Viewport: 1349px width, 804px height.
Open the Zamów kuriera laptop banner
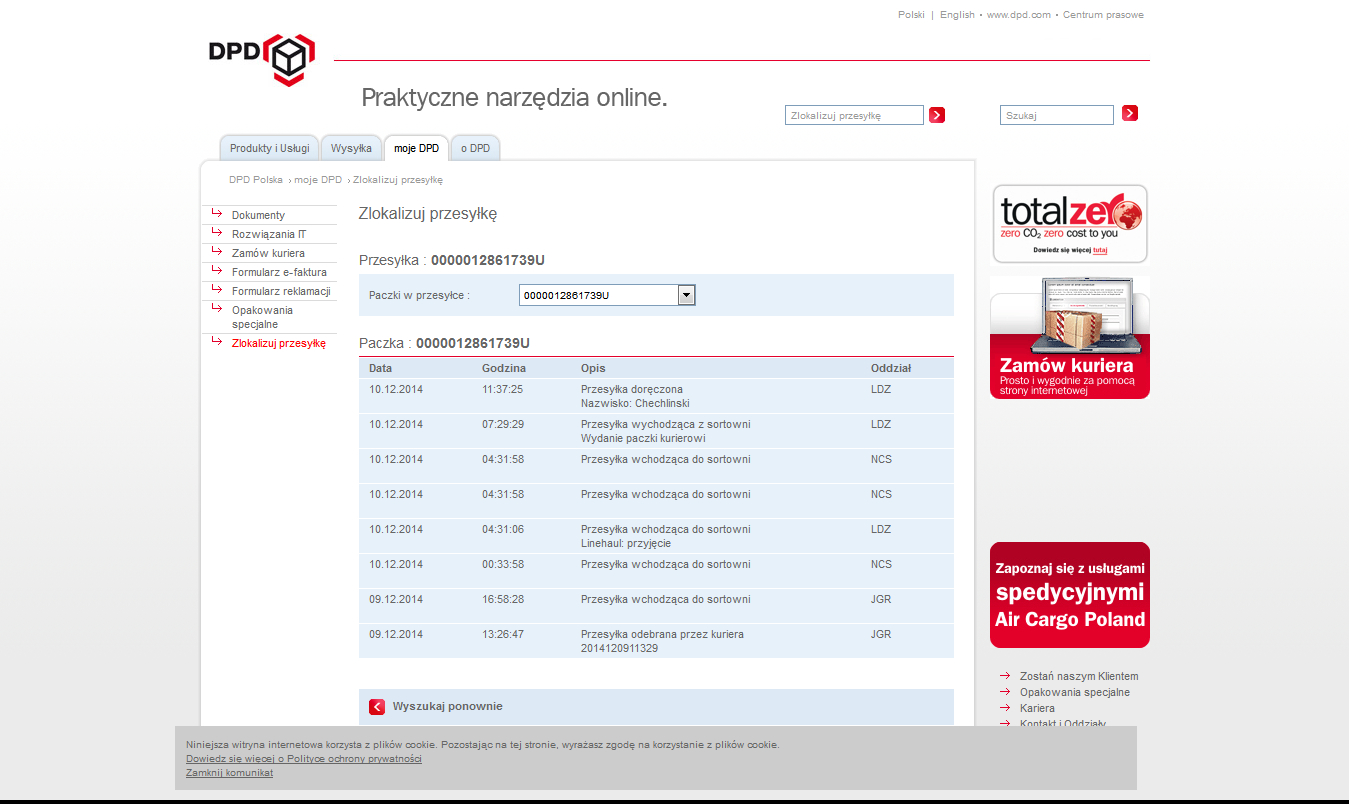tap(1069, 338)
